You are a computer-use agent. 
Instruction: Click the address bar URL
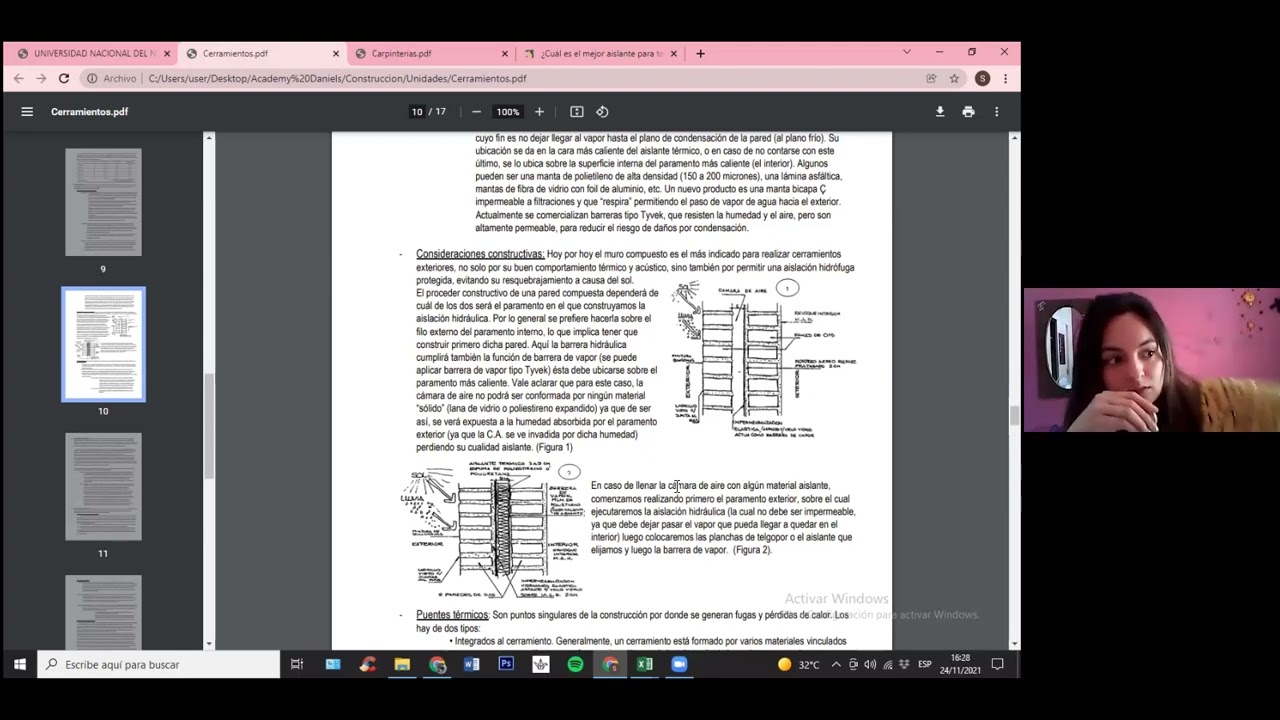[x=337, y=78]
